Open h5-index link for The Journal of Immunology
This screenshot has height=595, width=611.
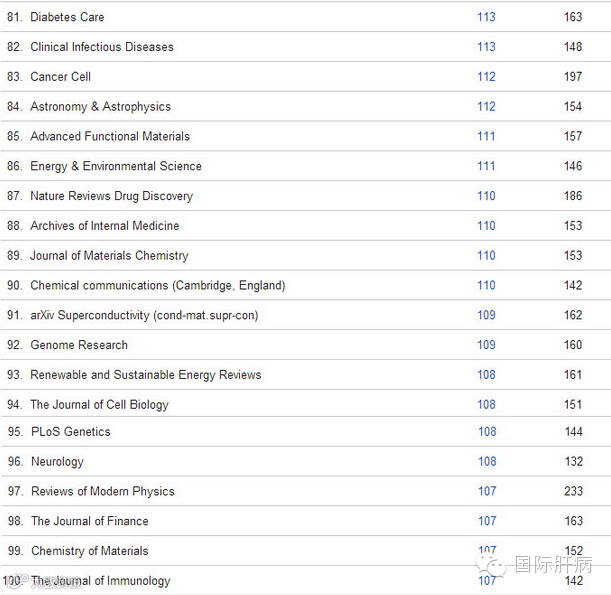[x=487, y=581]
